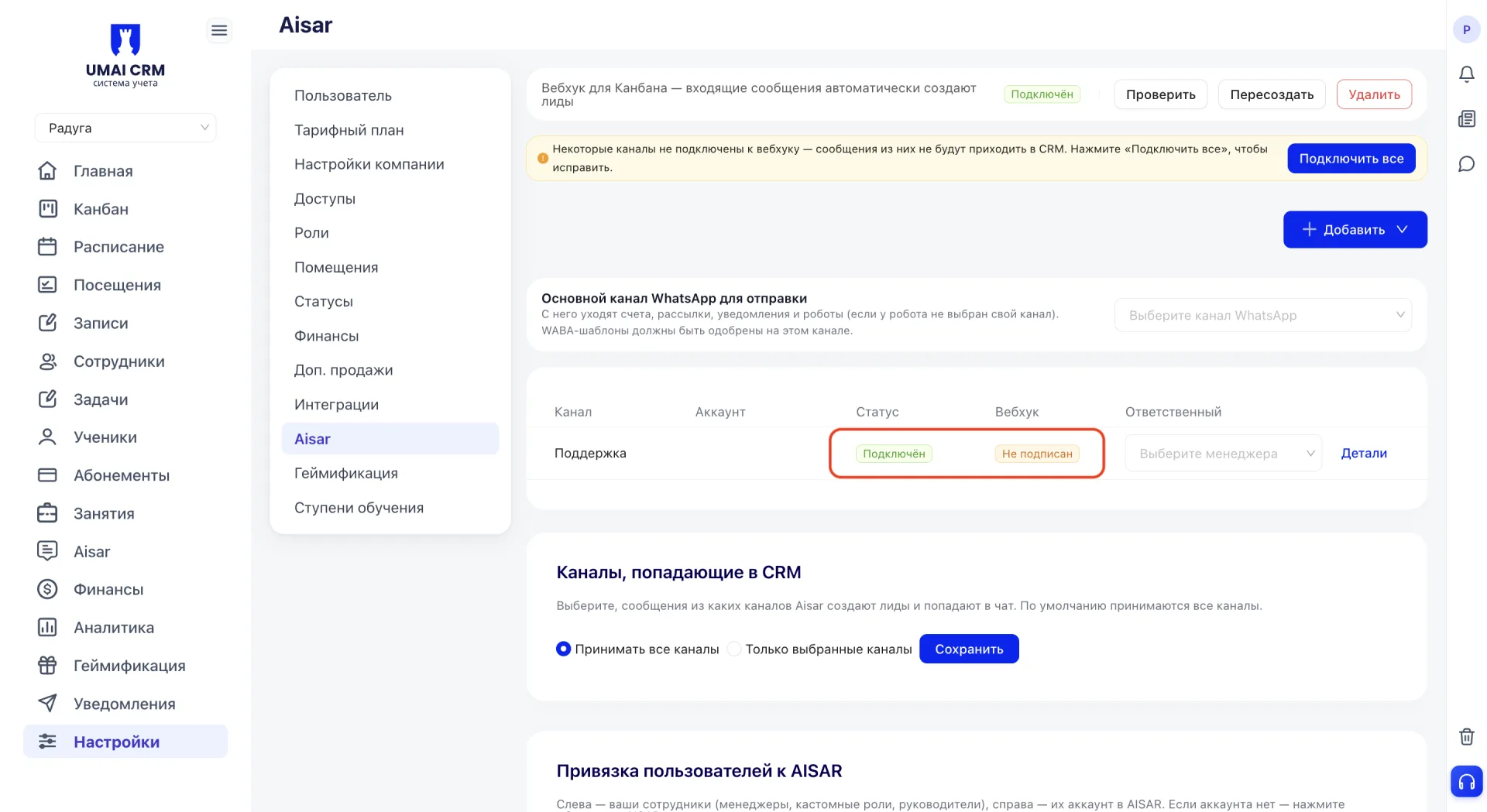1487x812 pixels.
Task: Click the Поддержка channel name
Action: pos(590,453)
